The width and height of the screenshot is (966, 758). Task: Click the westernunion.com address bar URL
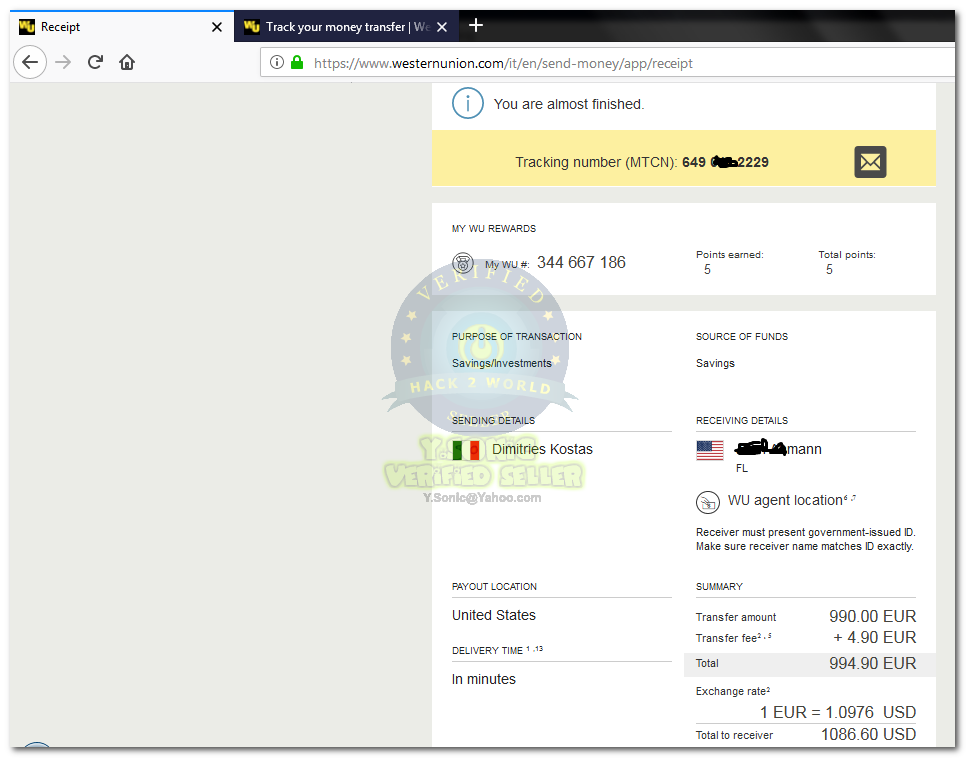pyautogui.click(x=503, y=63)
